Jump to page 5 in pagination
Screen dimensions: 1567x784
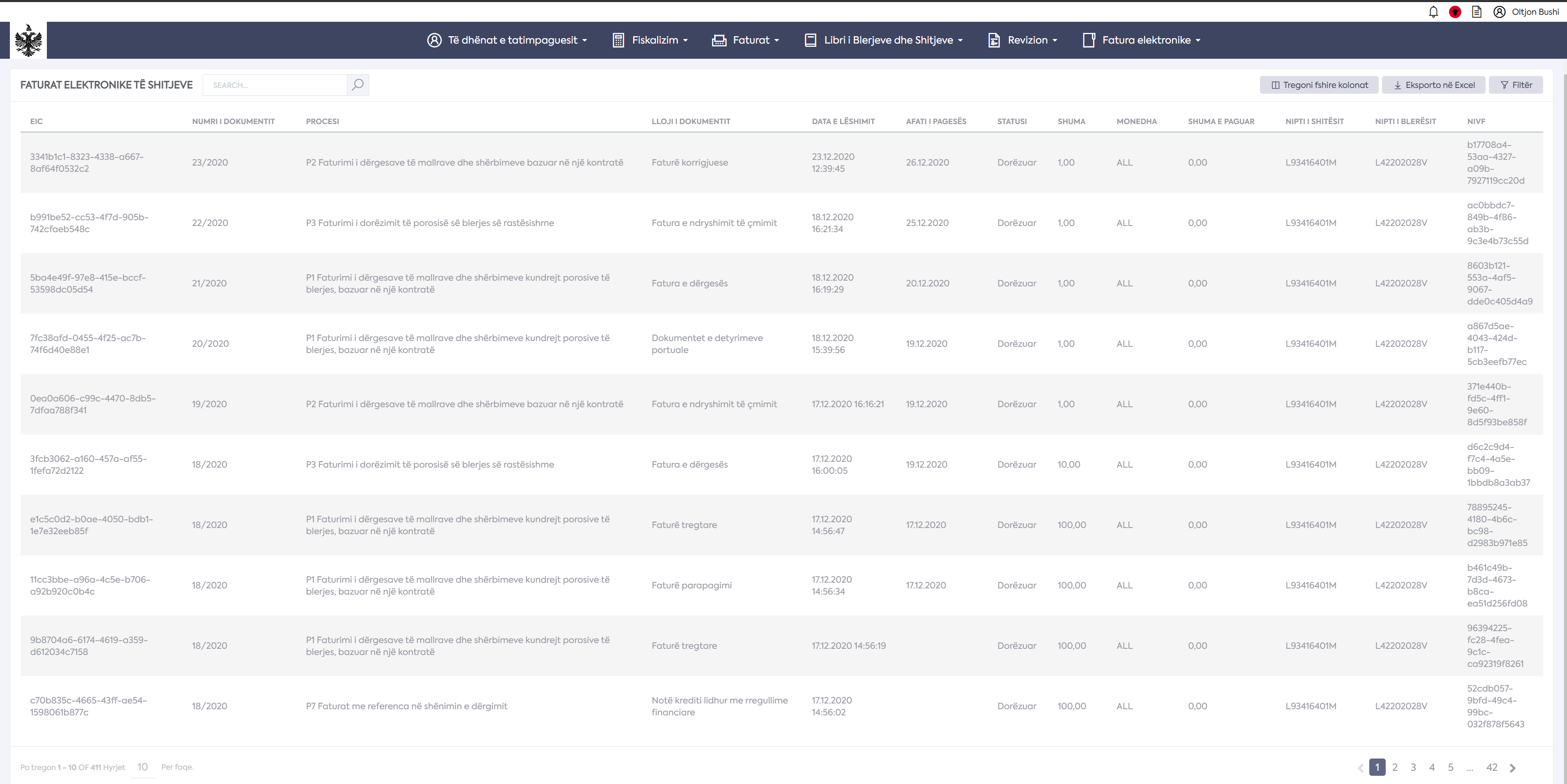point(1451,767)
